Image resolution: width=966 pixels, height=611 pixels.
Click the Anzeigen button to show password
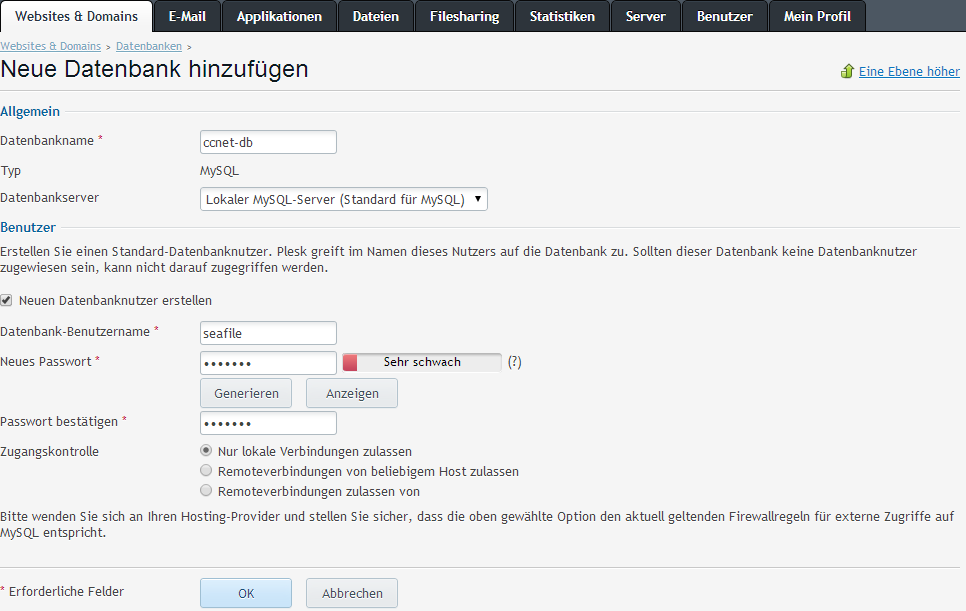click(x=352, y=393)
